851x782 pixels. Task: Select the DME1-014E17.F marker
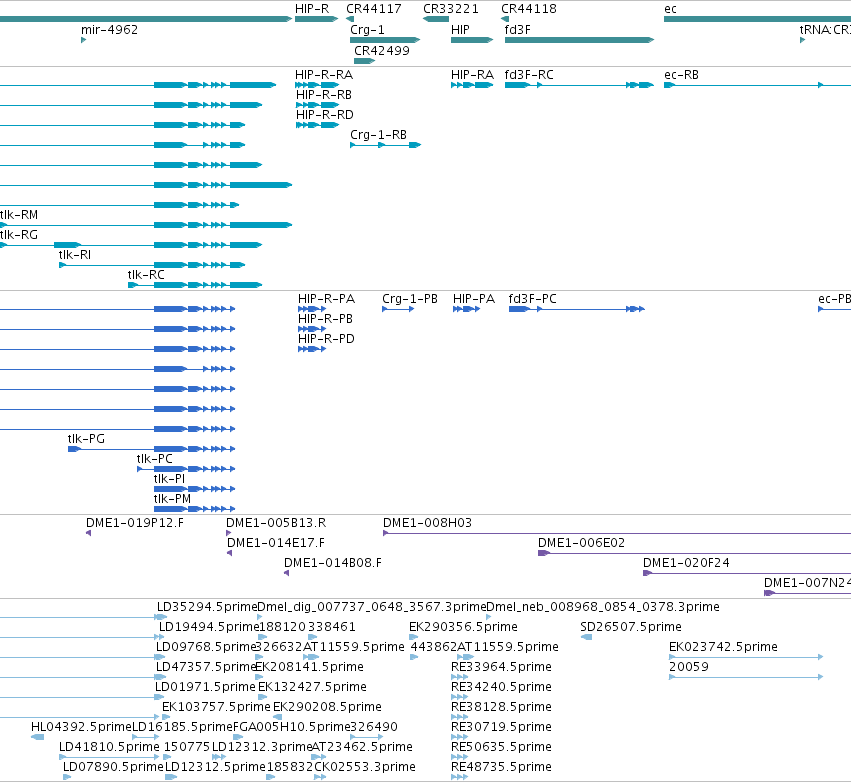(x=230, y=553)
